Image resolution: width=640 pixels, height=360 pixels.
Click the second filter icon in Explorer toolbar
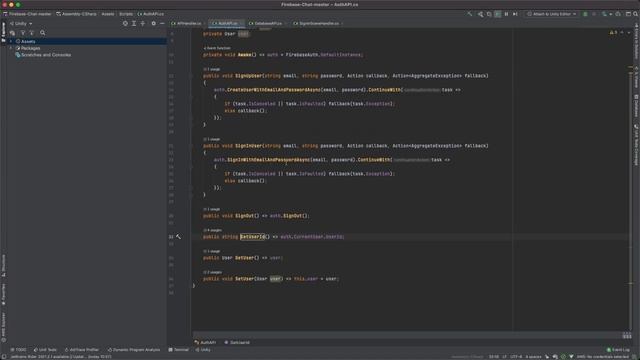pyautogui.click(x=31, y=33)
